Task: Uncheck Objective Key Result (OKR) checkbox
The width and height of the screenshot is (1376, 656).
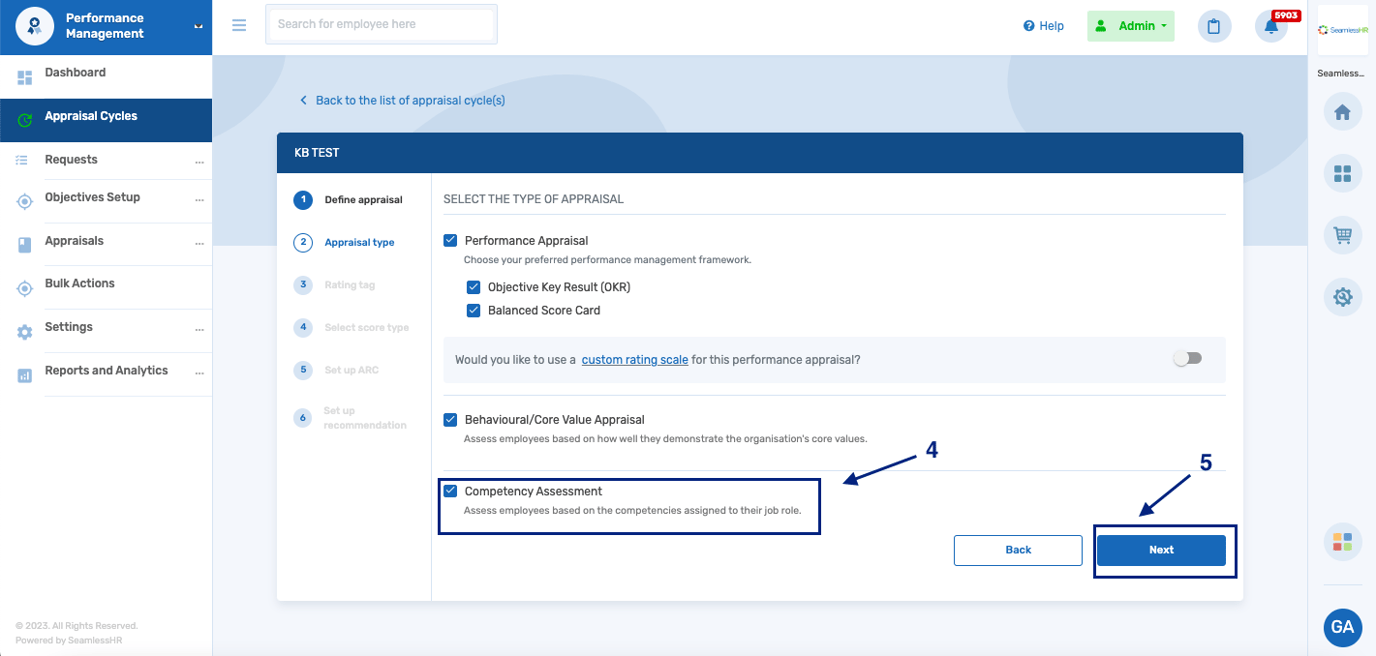Action: point(474,287)
